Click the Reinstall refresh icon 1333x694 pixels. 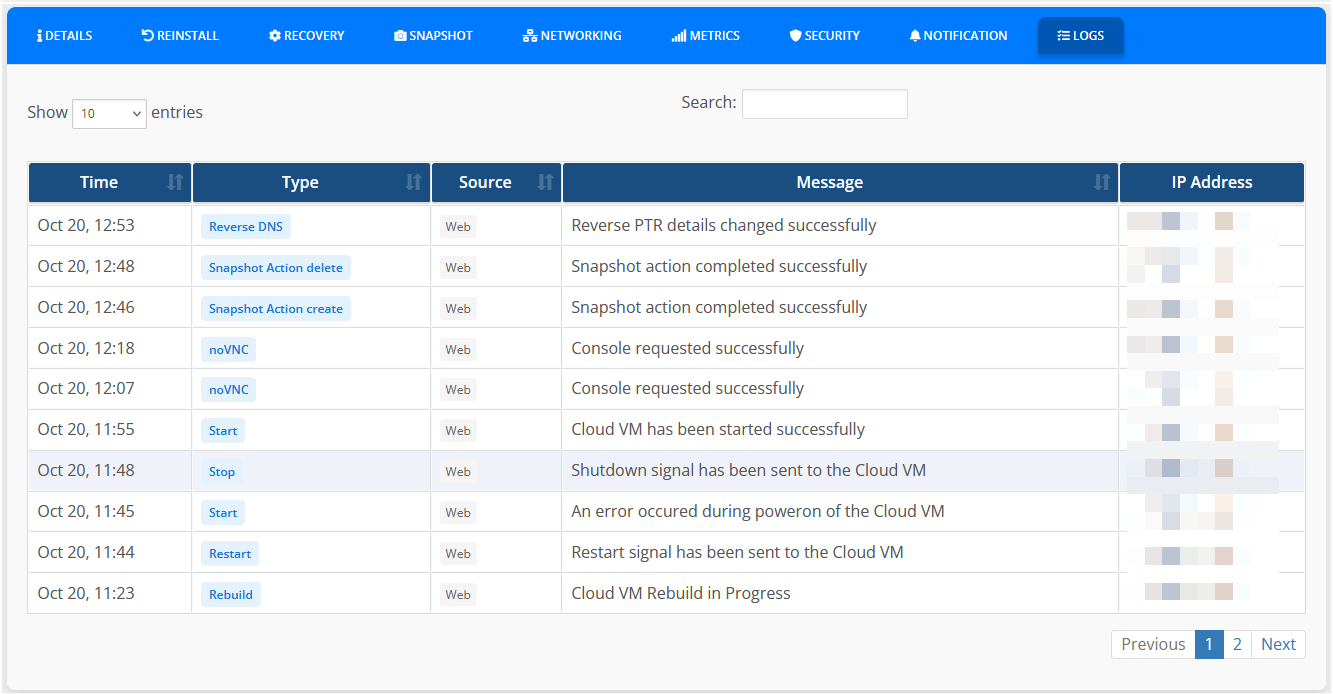(x=146, y=35)
